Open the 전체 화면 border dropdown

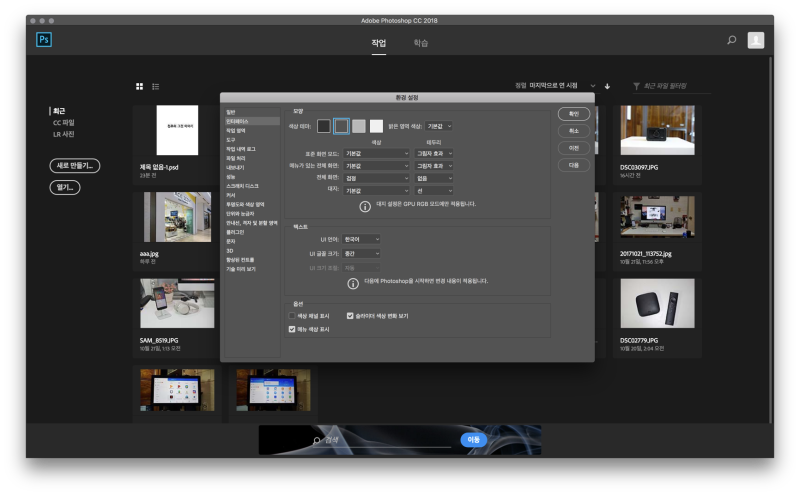[434, 178]
